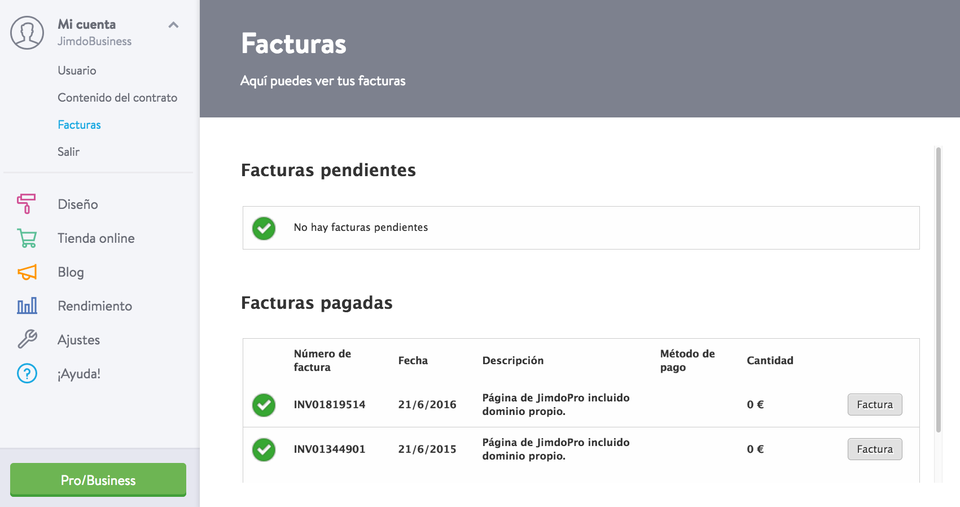Click the checkmark in Facturas pendientes box
Viewport: 960px width, 507px height.
click(x=264, y=228)
